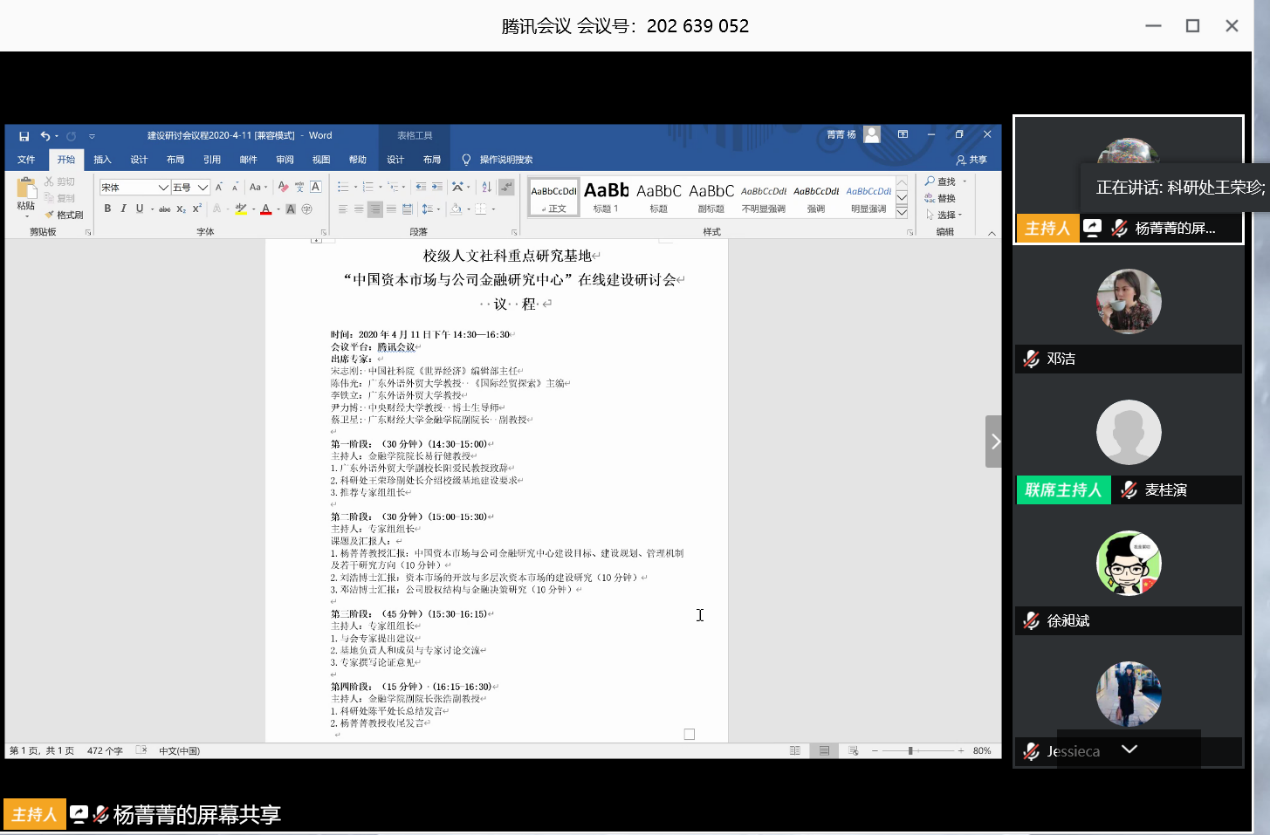Apply yellow text highlight color
Screen dimensions: 1270x835
coord(239,209)
